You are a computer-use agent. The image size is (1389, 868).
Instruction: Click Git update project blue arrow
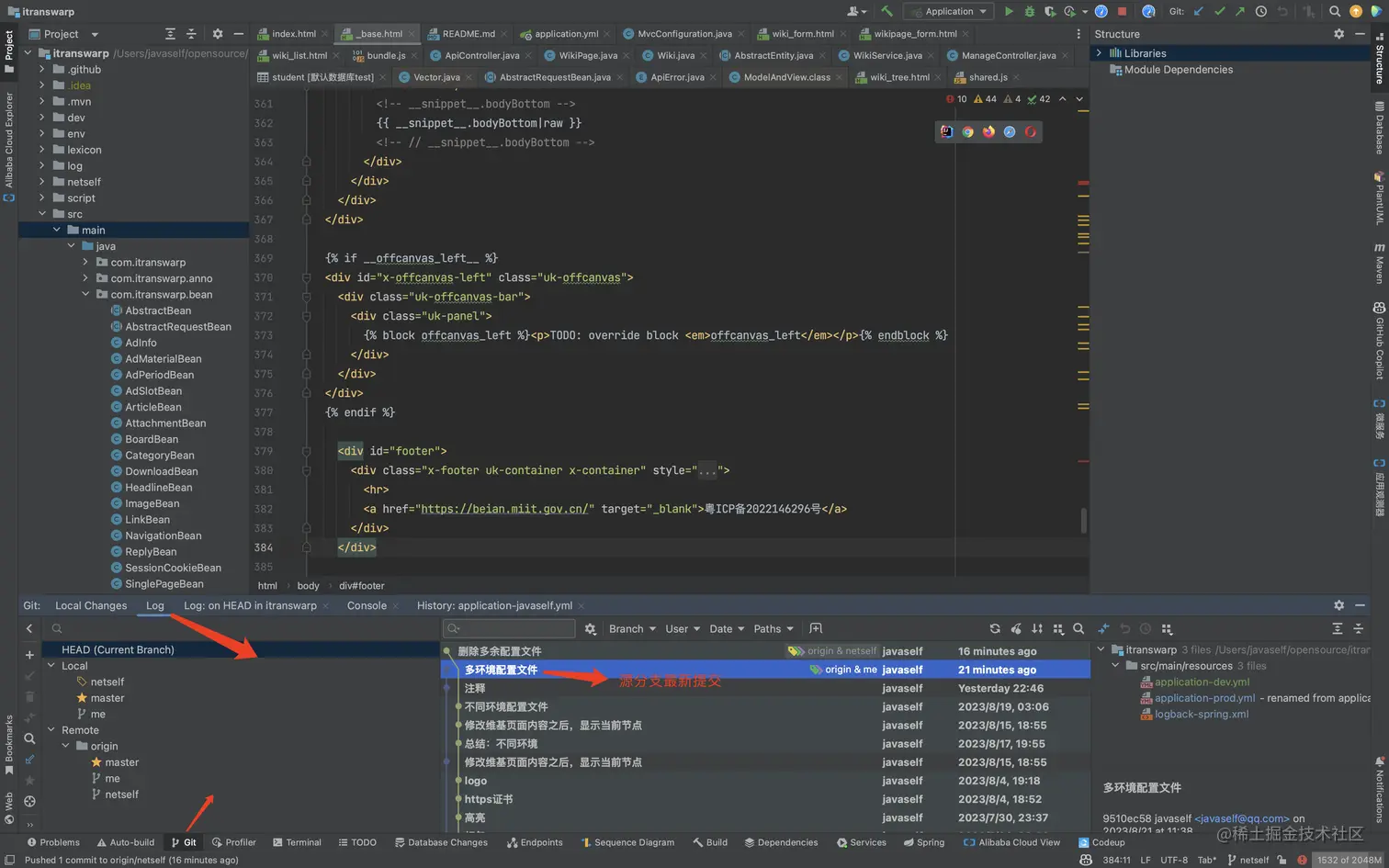[1199, 11]
